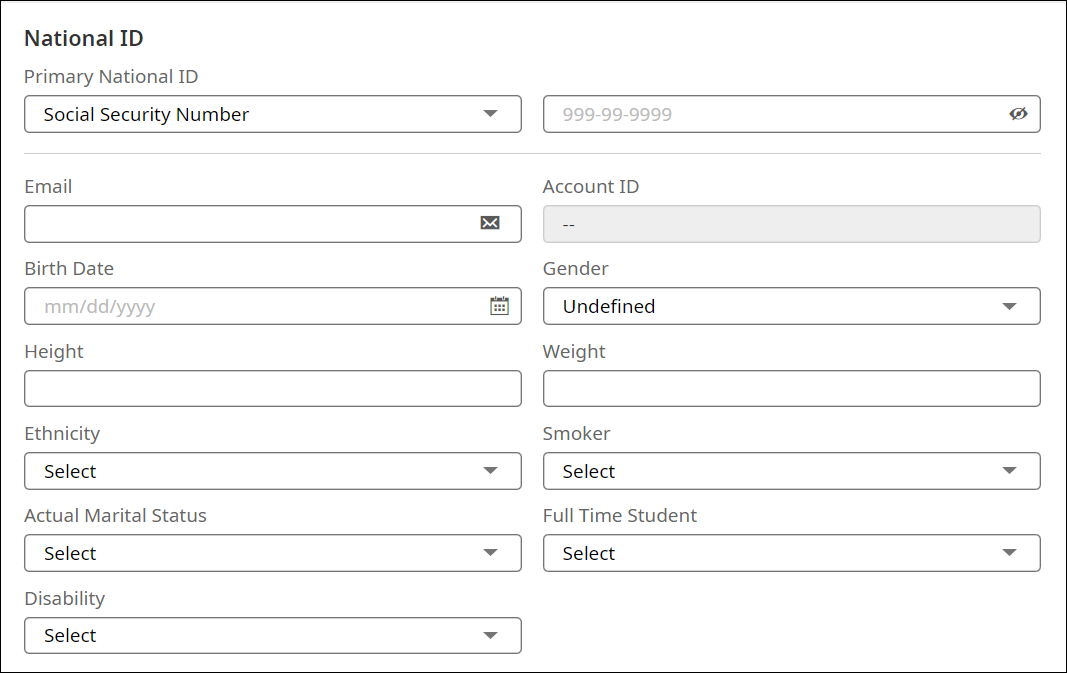The height and width of the screenshot is (673, 1067).
Task: Focus the Email text field
Action: [250, 224]
